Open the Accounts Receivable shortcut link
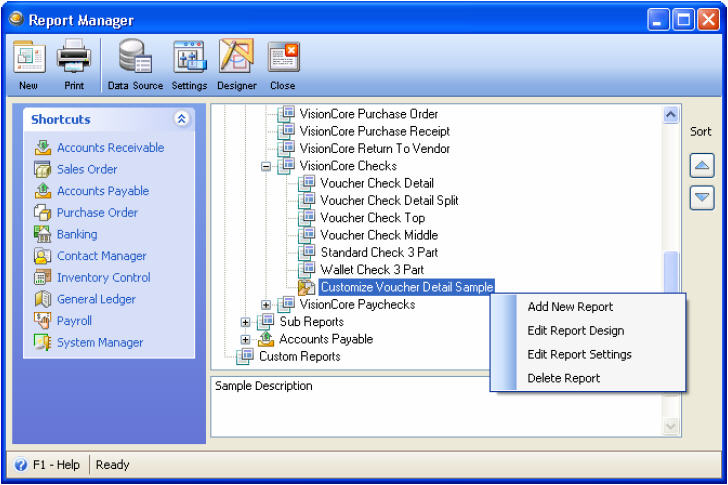Viewport: 728px width, 485px height. (110, 148)
